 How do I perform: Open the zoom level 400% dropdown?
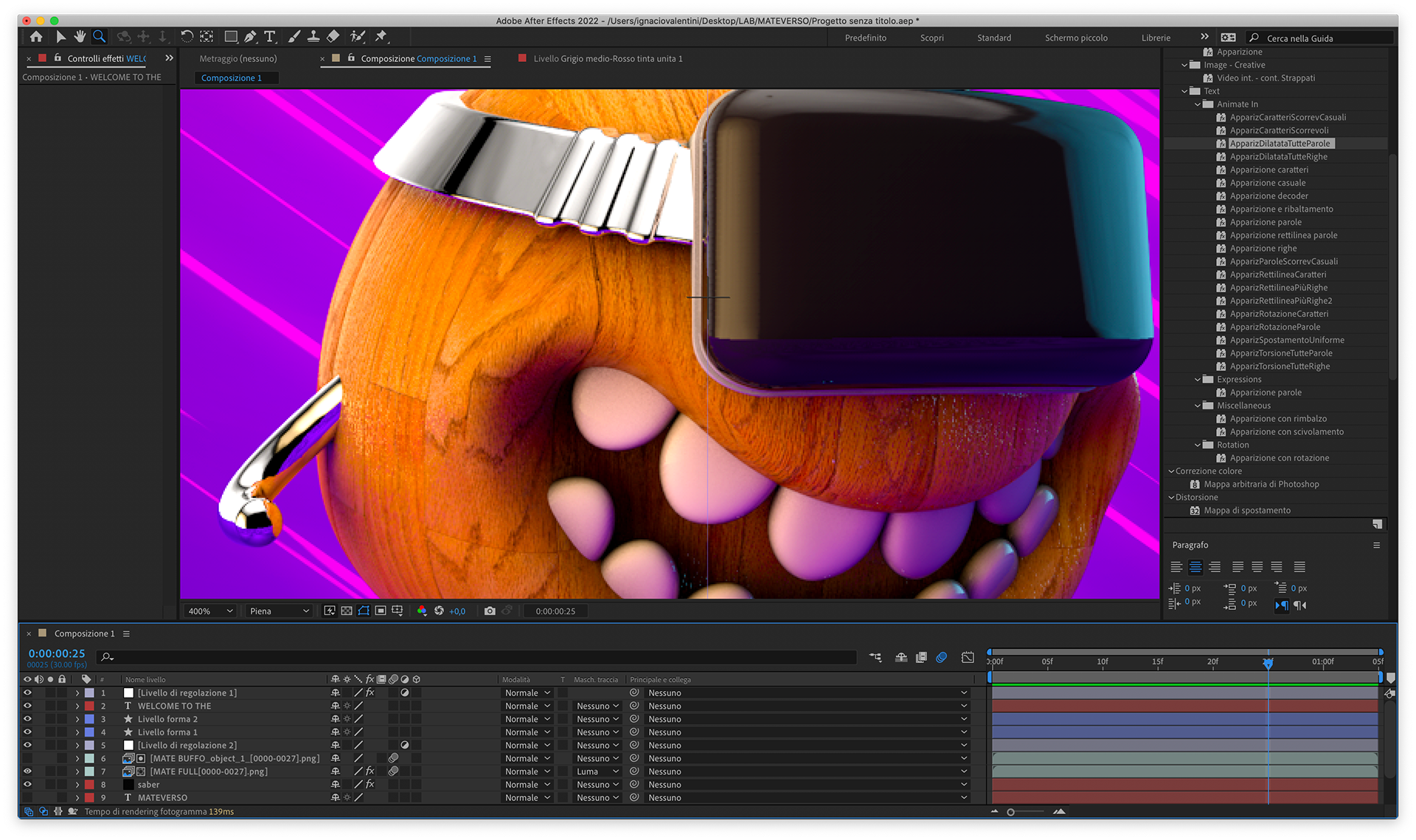[210, 611]
